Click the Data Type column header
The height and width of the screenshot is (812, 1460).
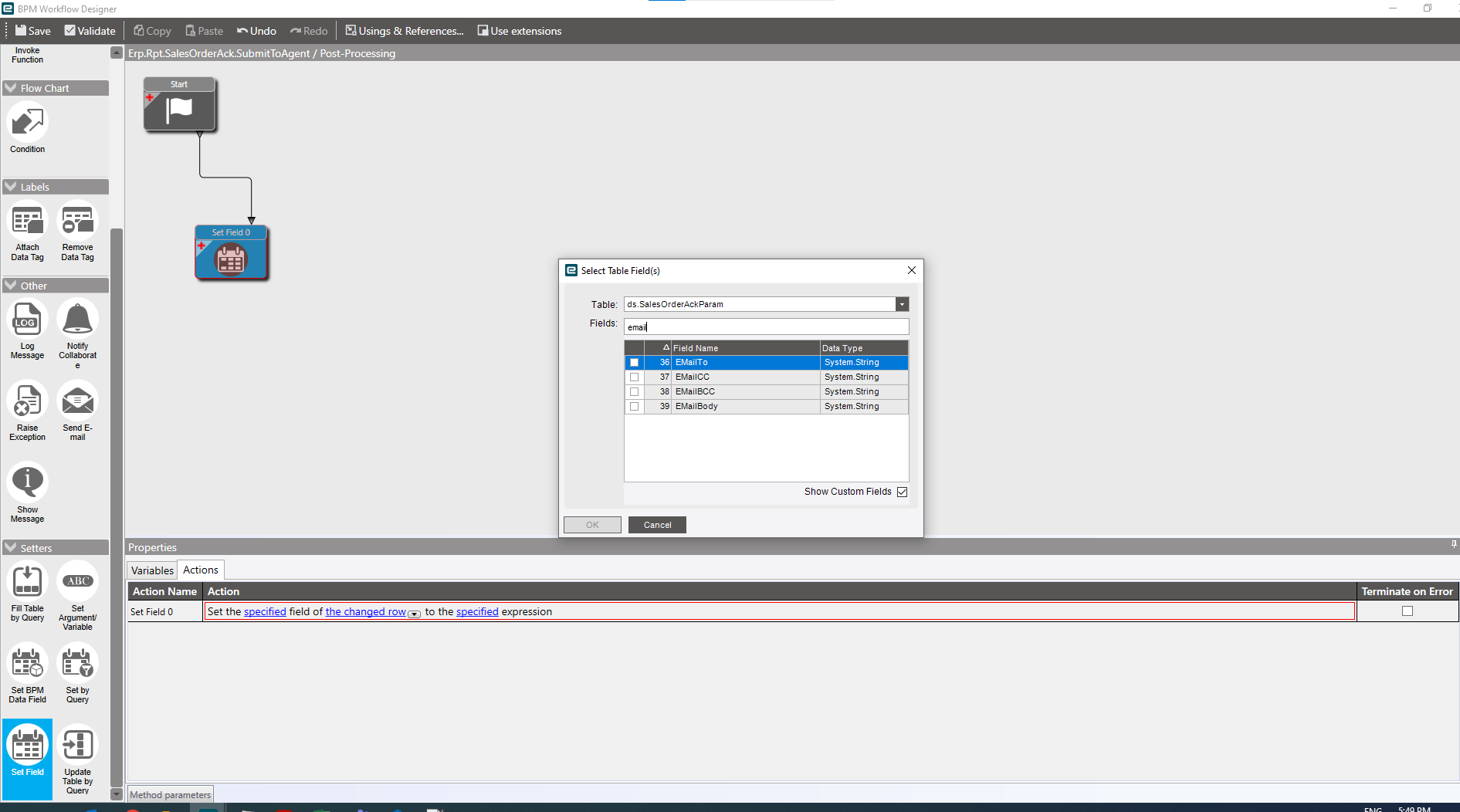tap(864, 348)
